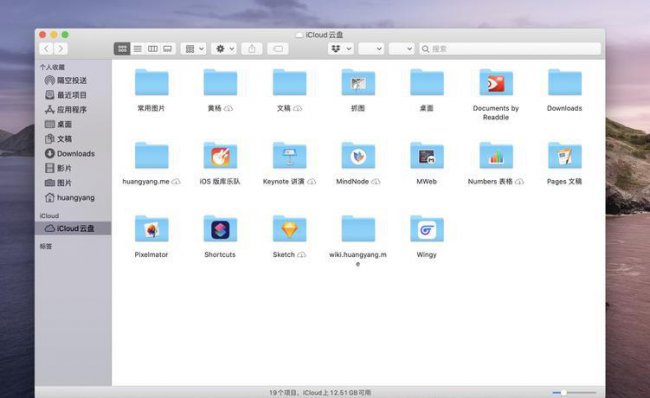Switch to column view
This screenshot has height=398, width=650.
click(153, 49)
